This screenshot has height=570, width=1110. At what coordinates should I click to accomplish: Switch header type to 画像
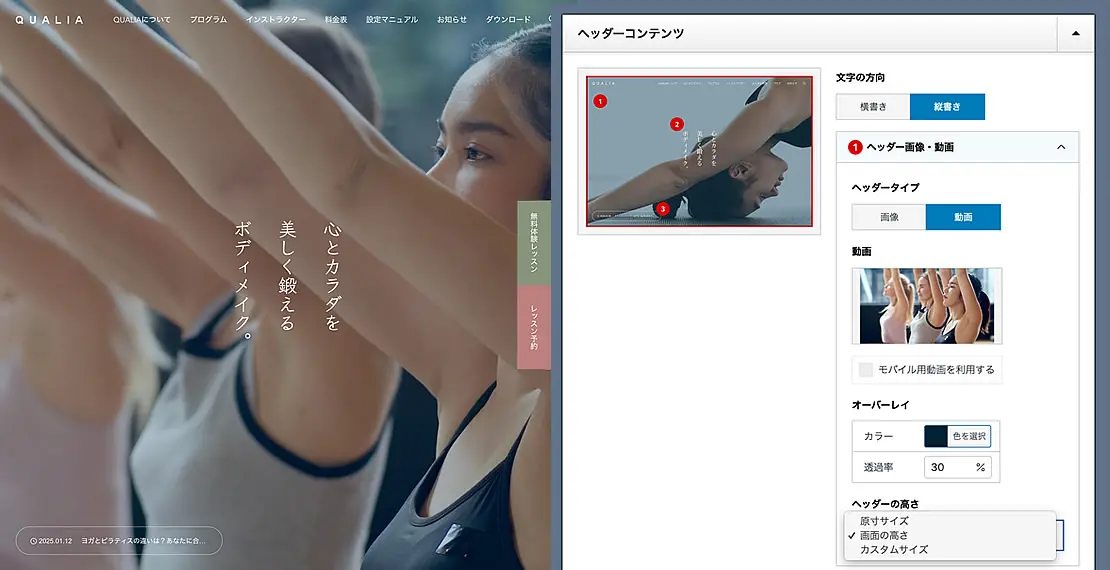click(x=888, y=217)
